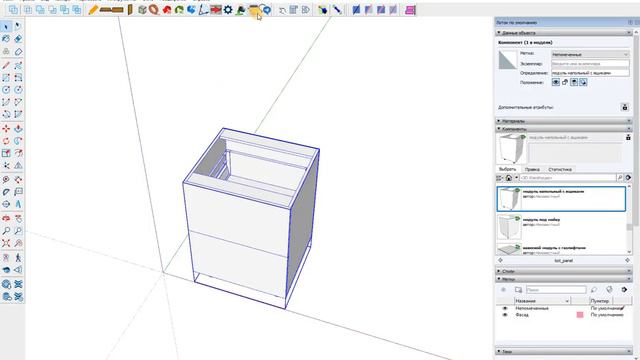Image resolution: width=640 pixels, height=360 pixels.
Task: Open the component view options dropdown
Action: coord(500,178)
